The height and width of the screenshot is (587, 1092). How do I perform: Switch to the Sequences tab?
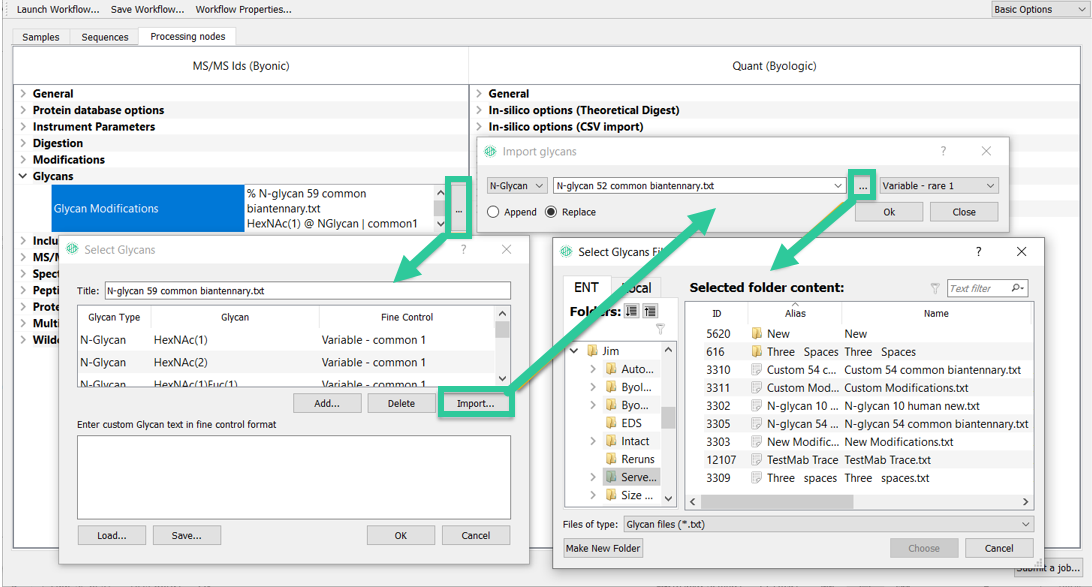(x=104, y=37)
